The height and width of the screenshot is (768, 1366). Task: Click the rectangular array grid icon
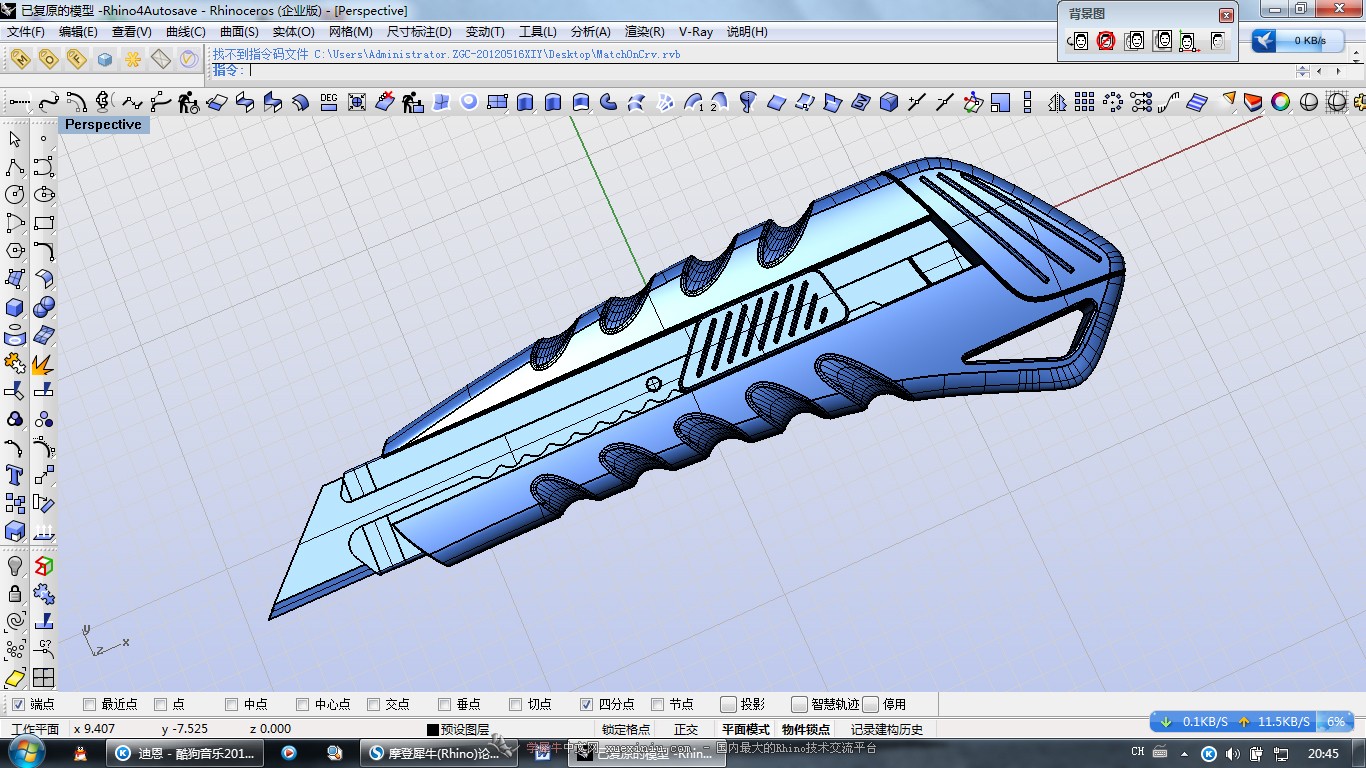point(1085,101)
